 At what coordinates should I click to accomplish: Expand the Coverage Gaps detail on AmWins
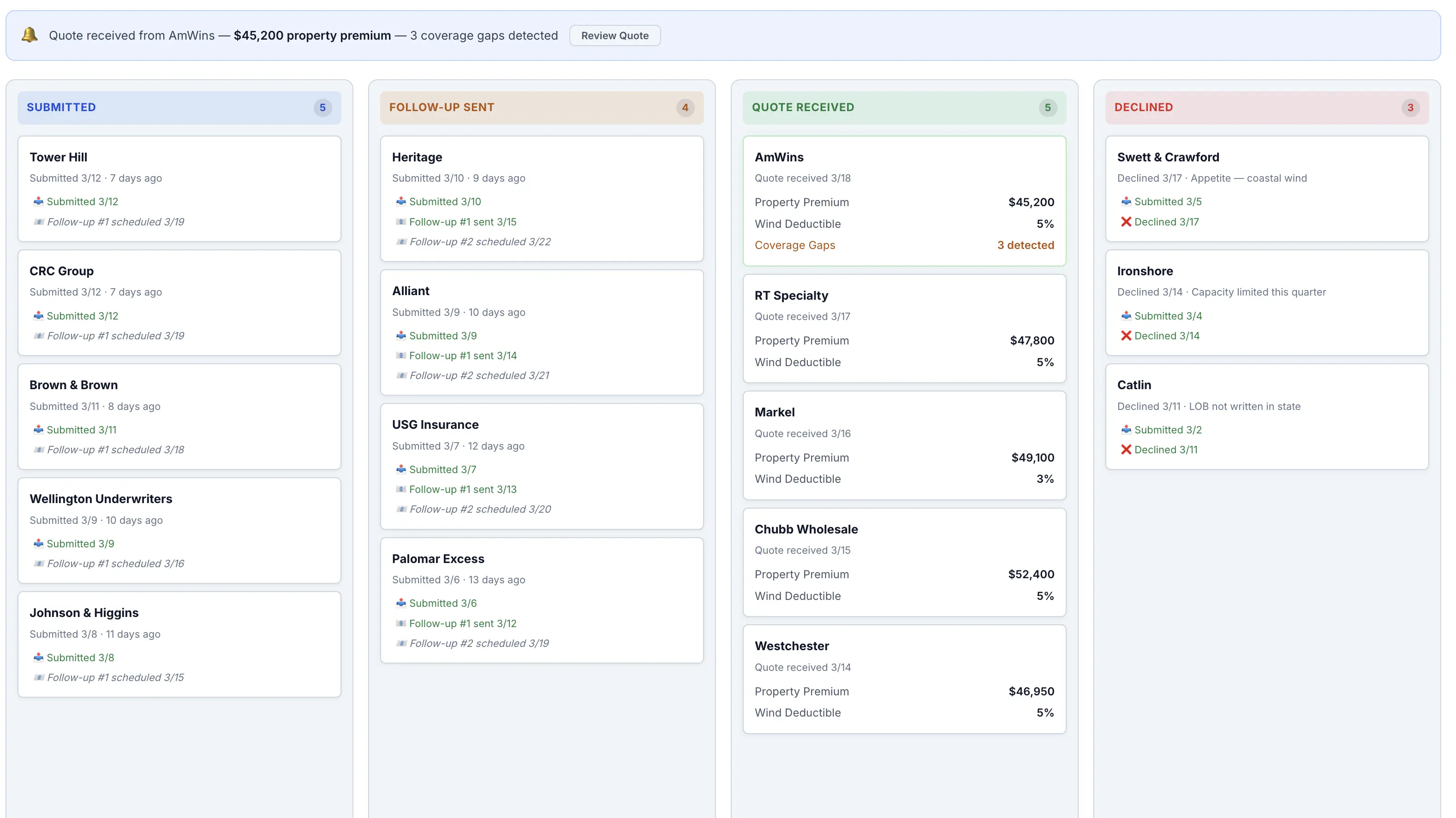[x=795, y=245]
